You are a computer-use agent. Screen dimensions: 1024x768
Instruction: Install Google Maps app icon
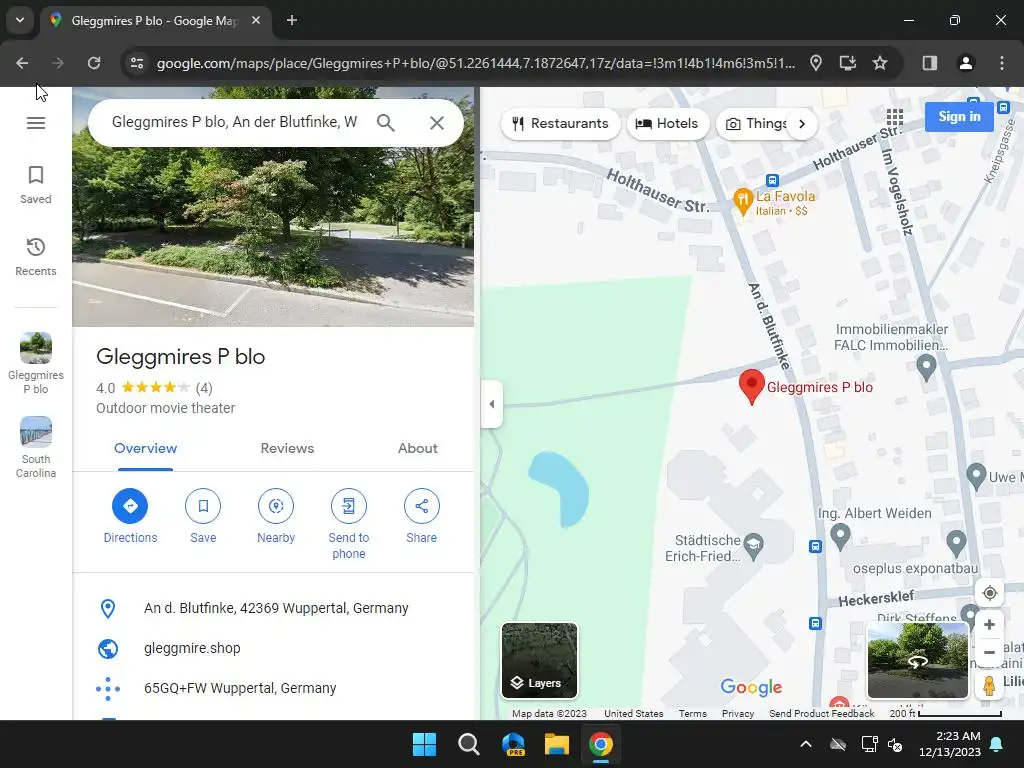tap(848, 63)
